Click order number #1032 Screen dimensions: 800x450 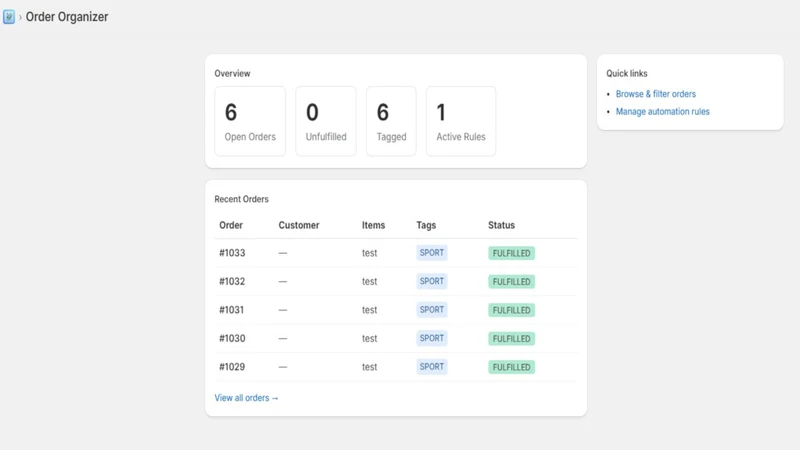(x=232, y=282)
